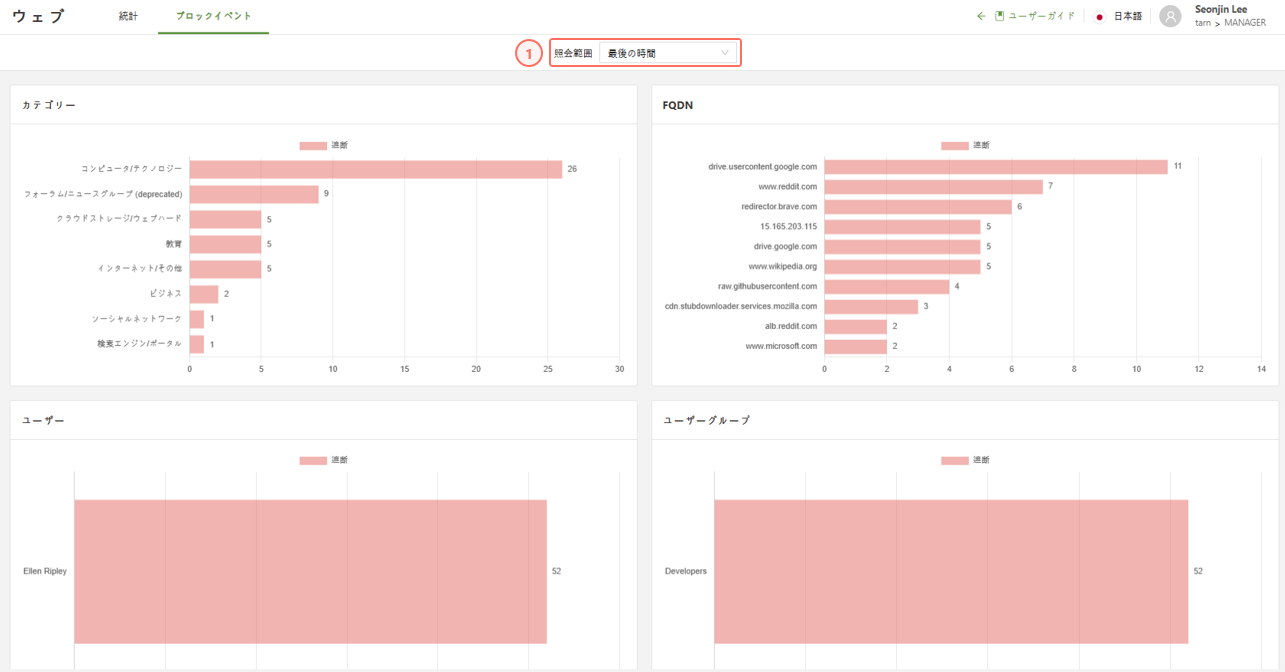The image size is (1285, 672).
Task: Toggle the 遮断 legend in カテゴリー chart
Action: (323, 146)
